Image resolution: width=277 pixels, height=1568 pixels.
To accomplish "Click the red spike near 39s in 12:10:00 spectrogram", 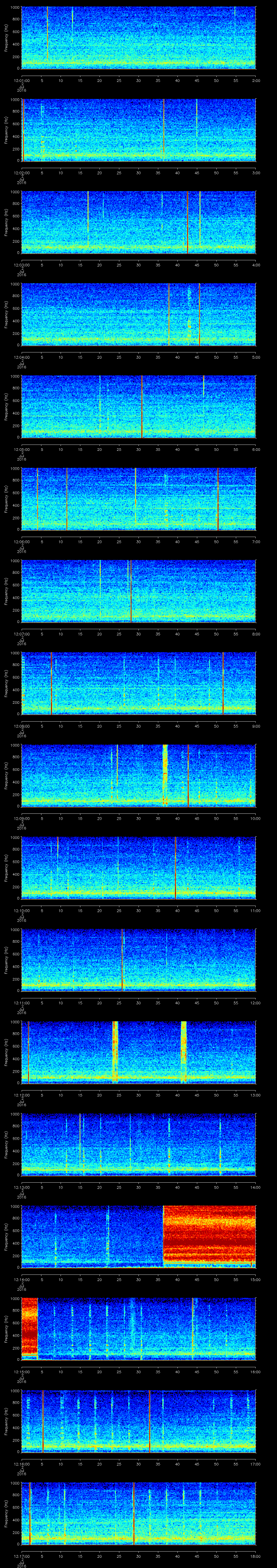I will click(175, 868).
